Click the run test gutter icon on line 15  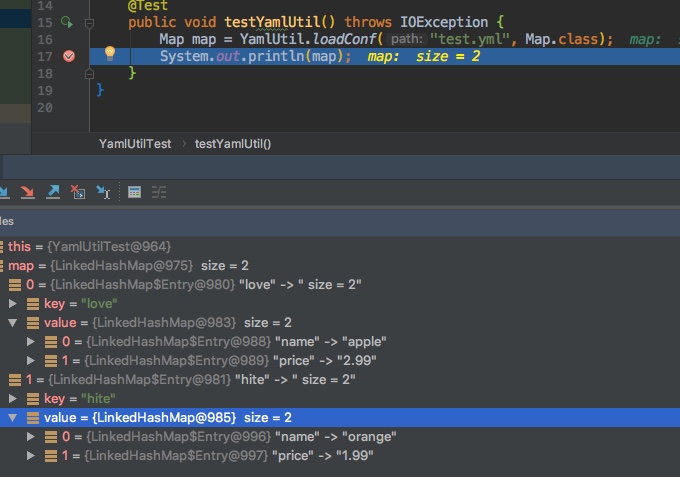pyautogui.click(x=67, y=22)
